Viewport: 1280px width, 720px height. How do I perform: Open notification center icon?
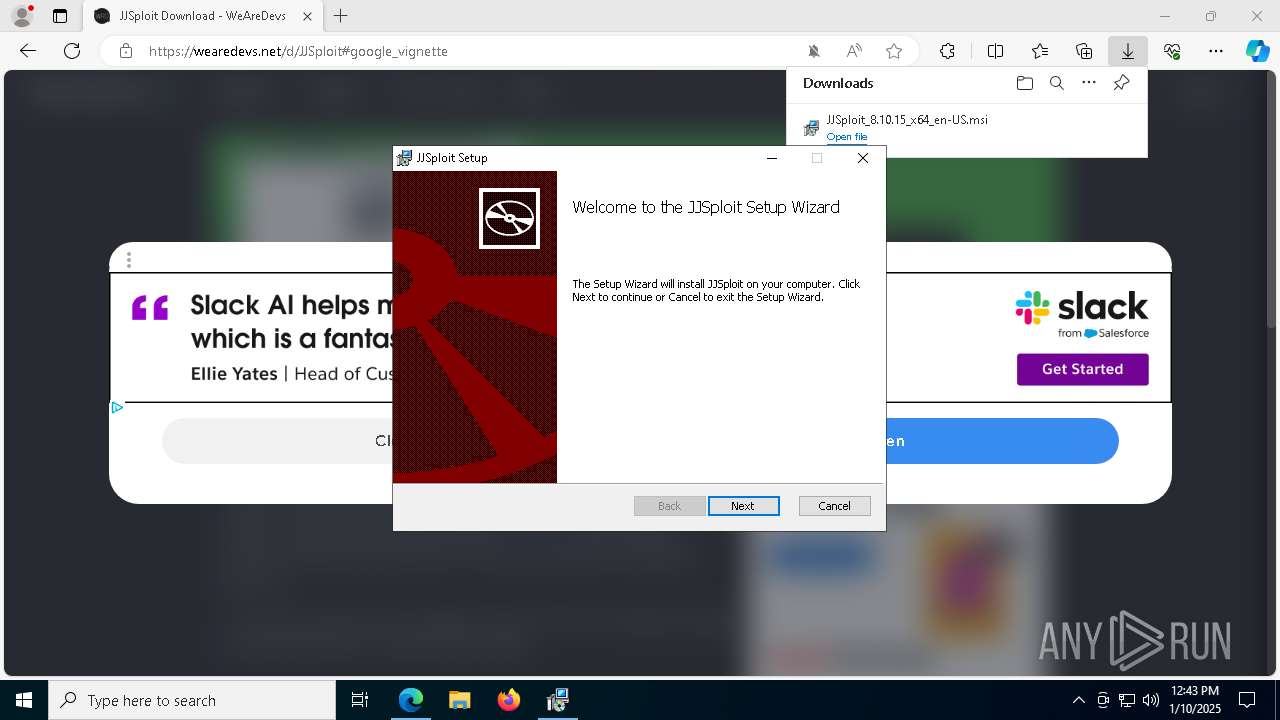(x=1247, y=700)
